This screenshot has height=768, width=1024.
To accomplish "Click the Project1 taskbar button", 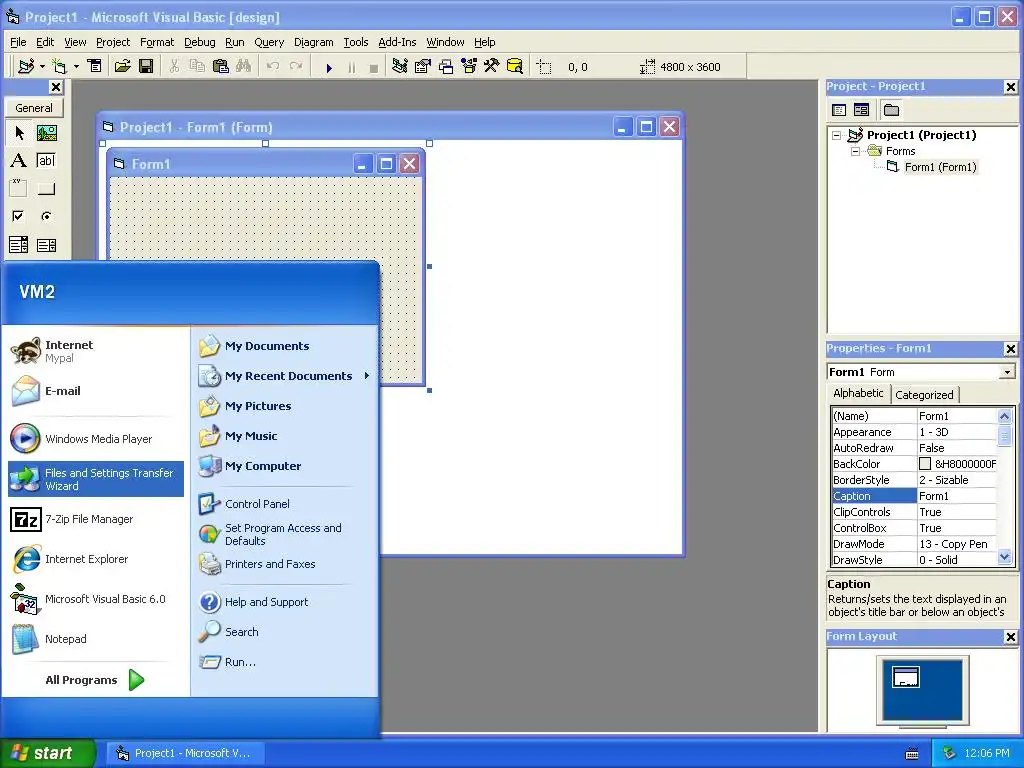I will pyautogui.click(x=185, y=753).
